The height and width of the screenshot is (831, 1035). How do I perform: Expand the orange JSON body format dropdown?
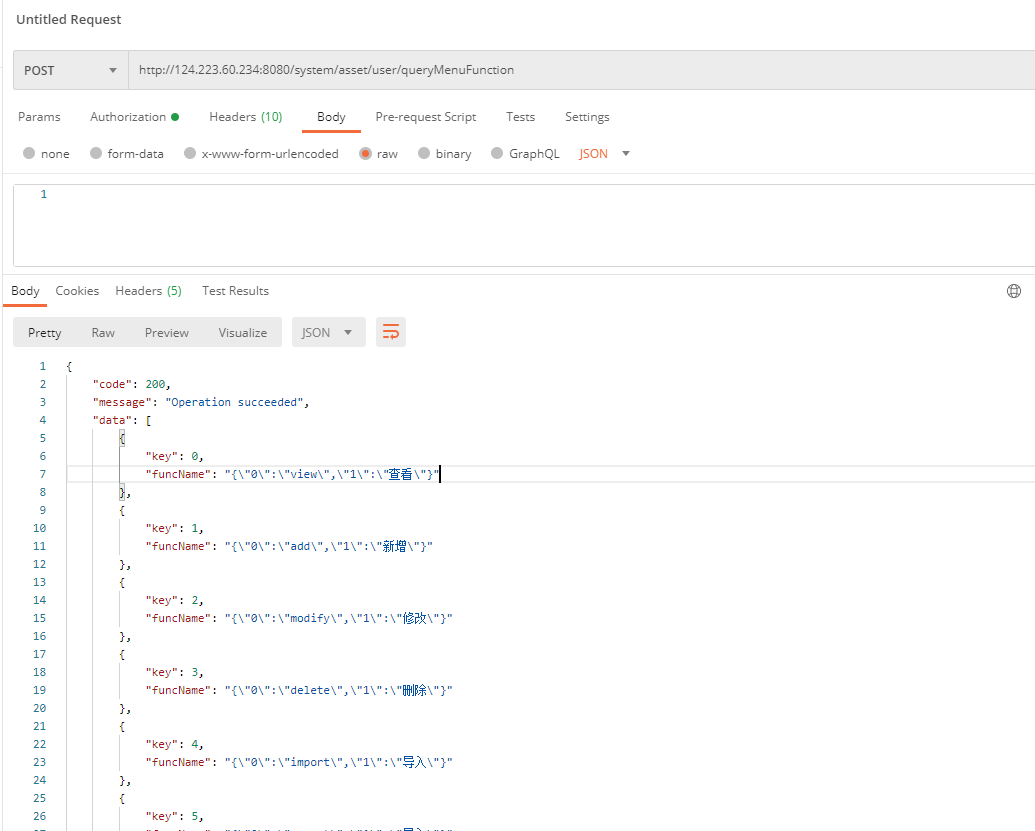pyautogui.click(x=605, y=154)
